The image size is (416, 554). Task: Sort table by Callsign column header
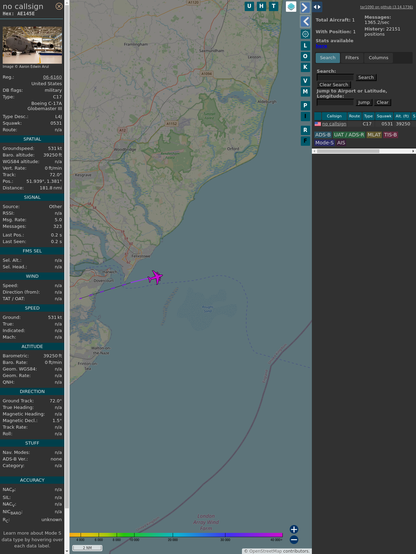click(x=334, y=116)
